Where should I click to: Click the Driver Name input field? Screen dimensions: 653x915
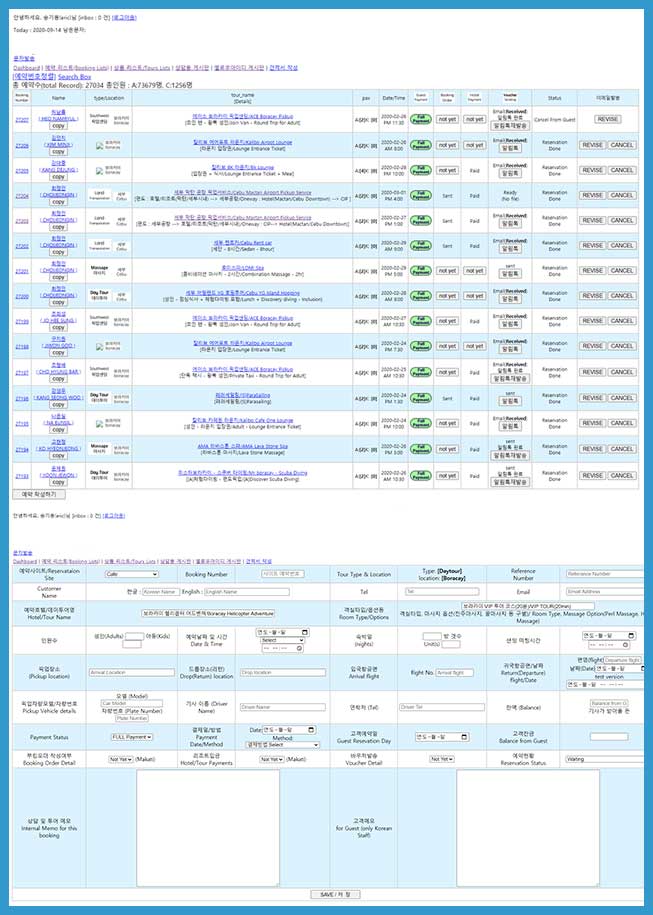(x=282, y=707)
